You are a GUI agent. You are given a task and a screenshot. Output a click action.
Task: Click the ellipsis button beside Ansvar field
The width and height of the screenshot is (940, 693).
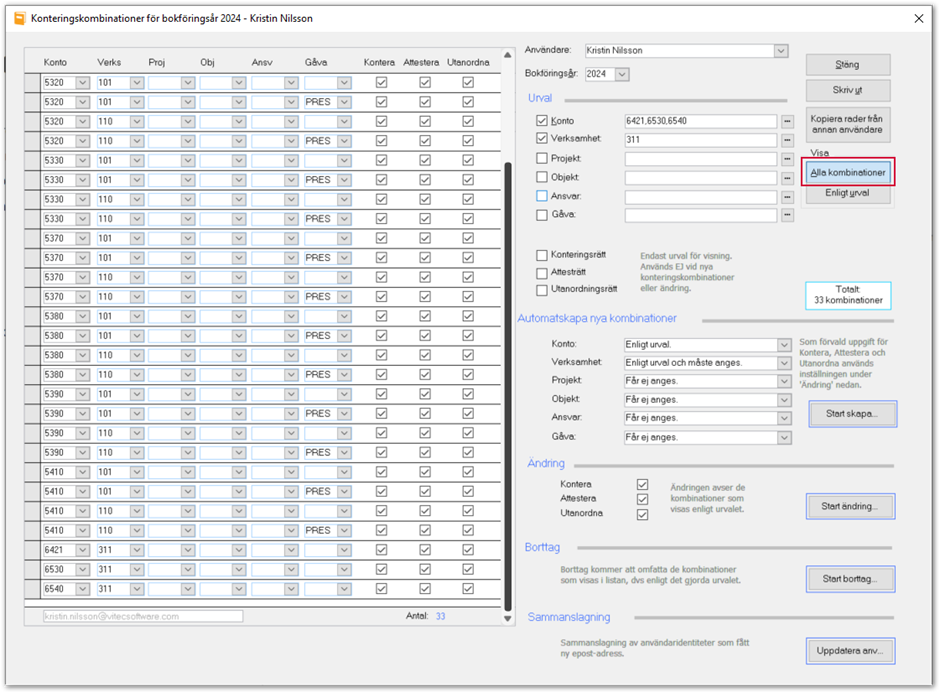click(787, 197)
